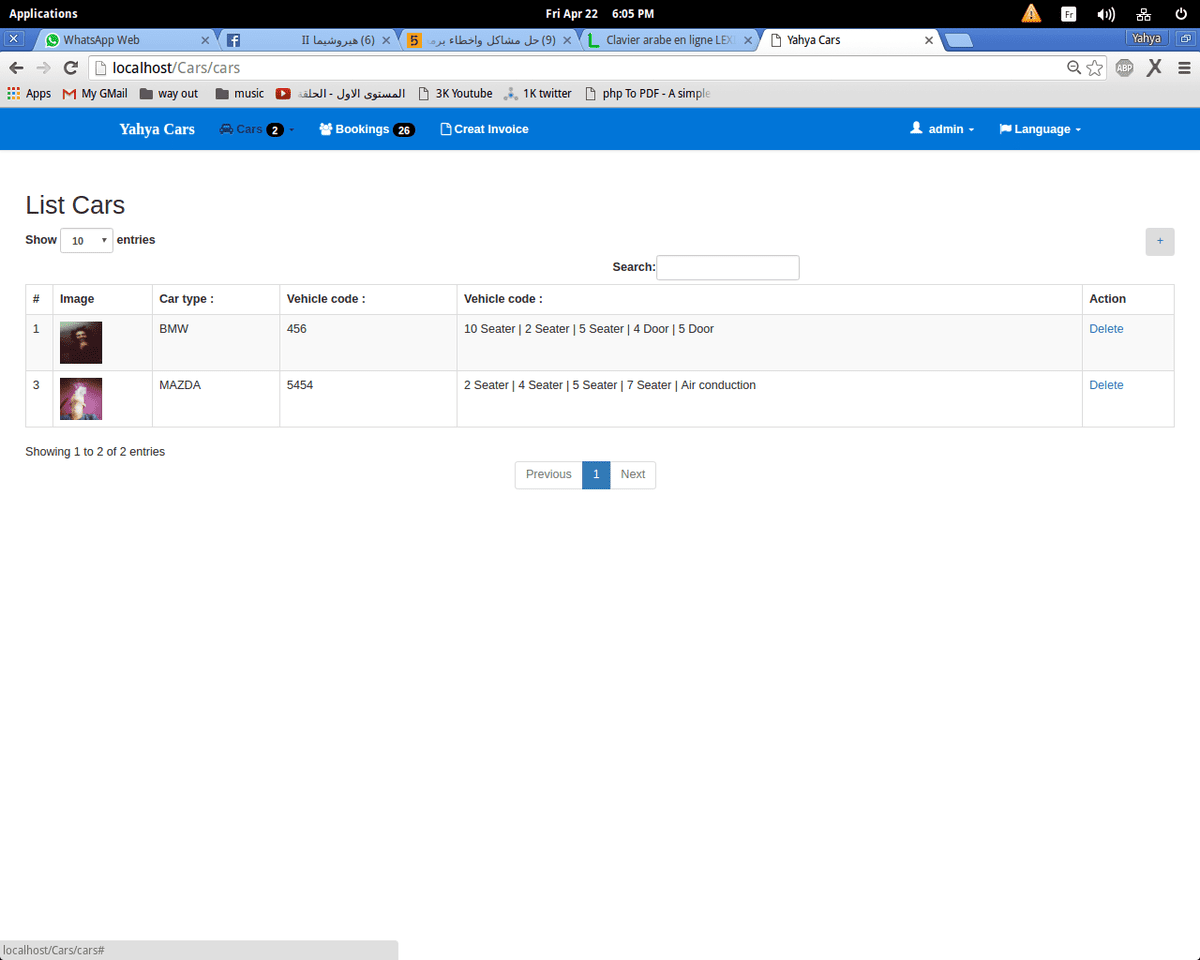Open the admin user dropdown
Screen dimensions: 1200x960
[942, 129]
